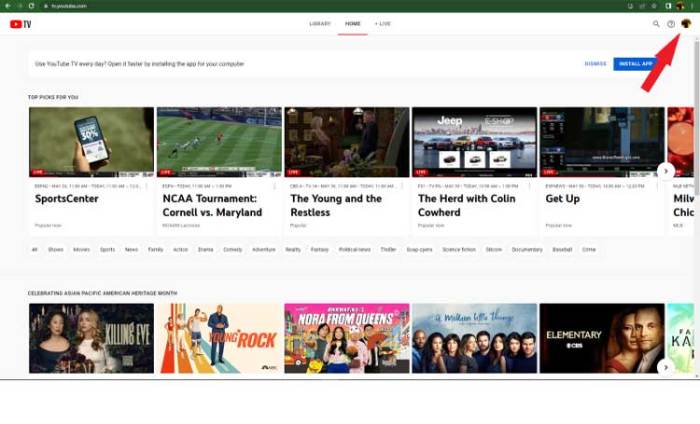Switch to the Library tab
This screenshot has height=424, width=700.
click(320, 24)
